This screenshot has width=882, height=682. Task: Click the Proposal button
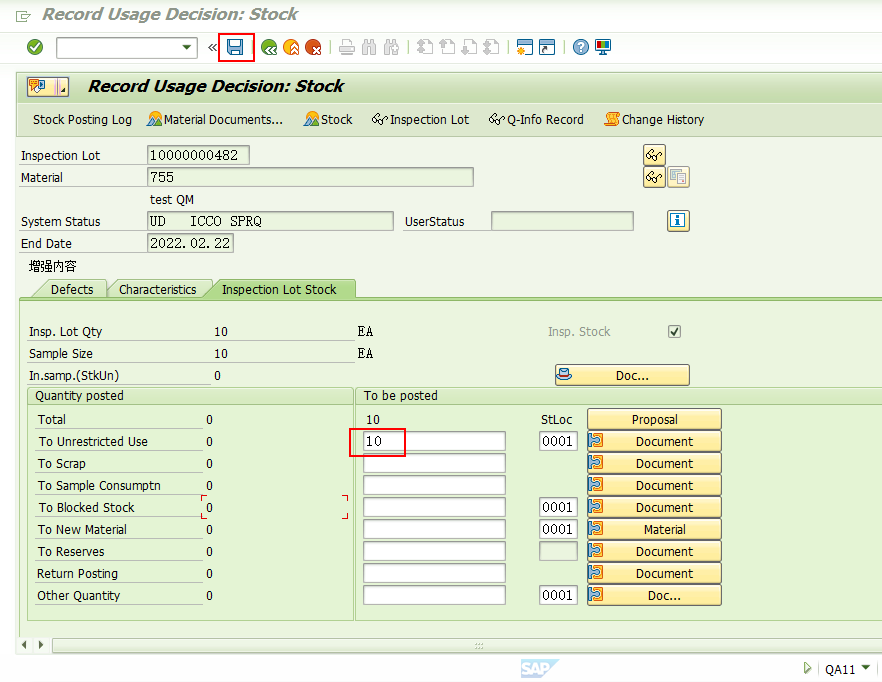tap(653, 418)
